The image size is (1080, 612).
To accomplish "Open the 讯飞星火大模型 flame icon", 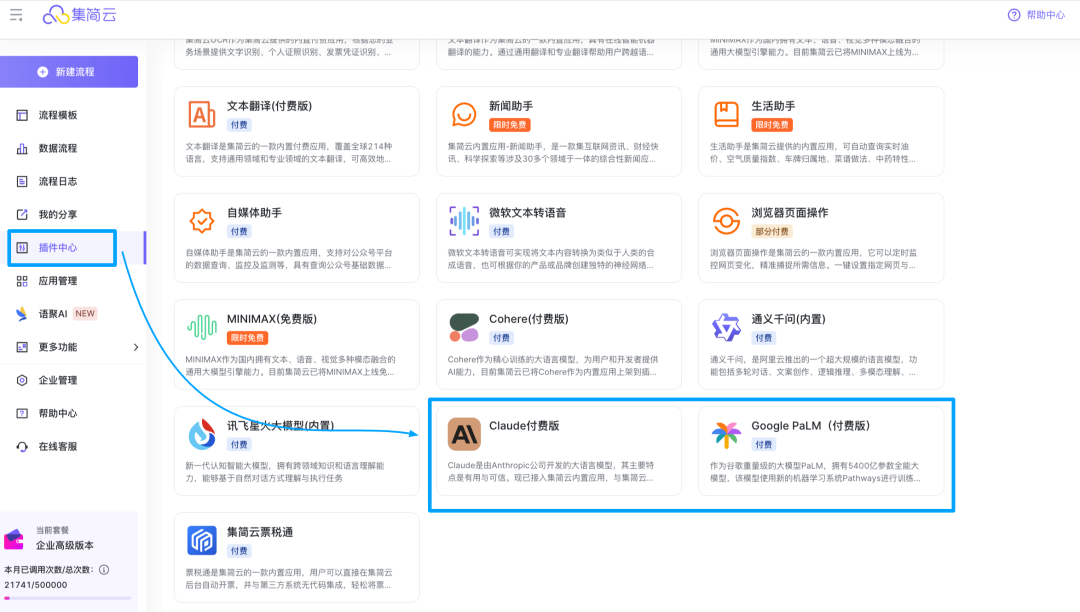I will [202, 434].
